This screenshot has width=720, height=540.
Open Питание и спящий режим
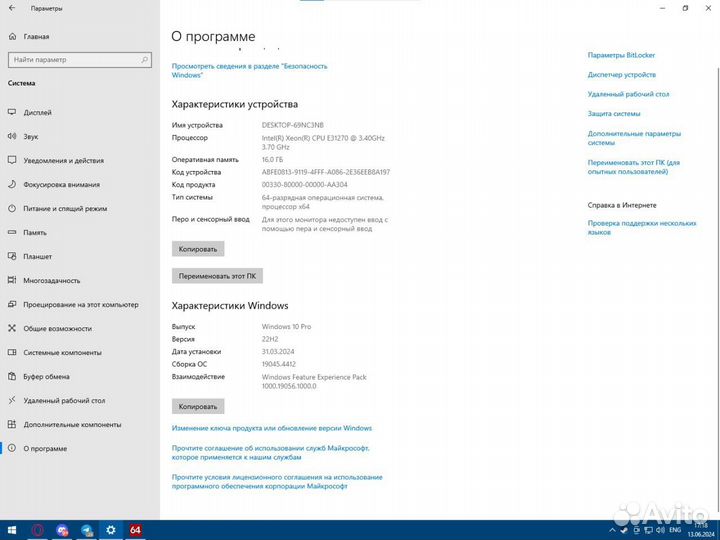point(64,208)
